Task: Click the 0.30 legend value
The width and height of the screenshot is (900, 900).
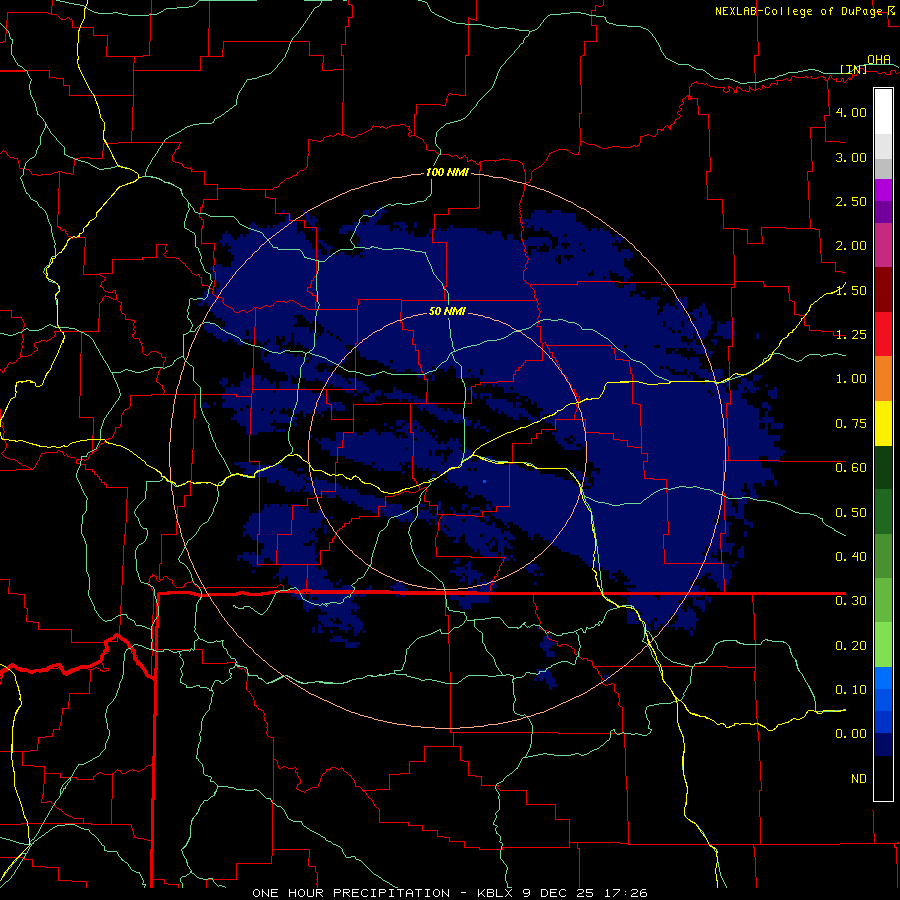Action: coord(851,601)
